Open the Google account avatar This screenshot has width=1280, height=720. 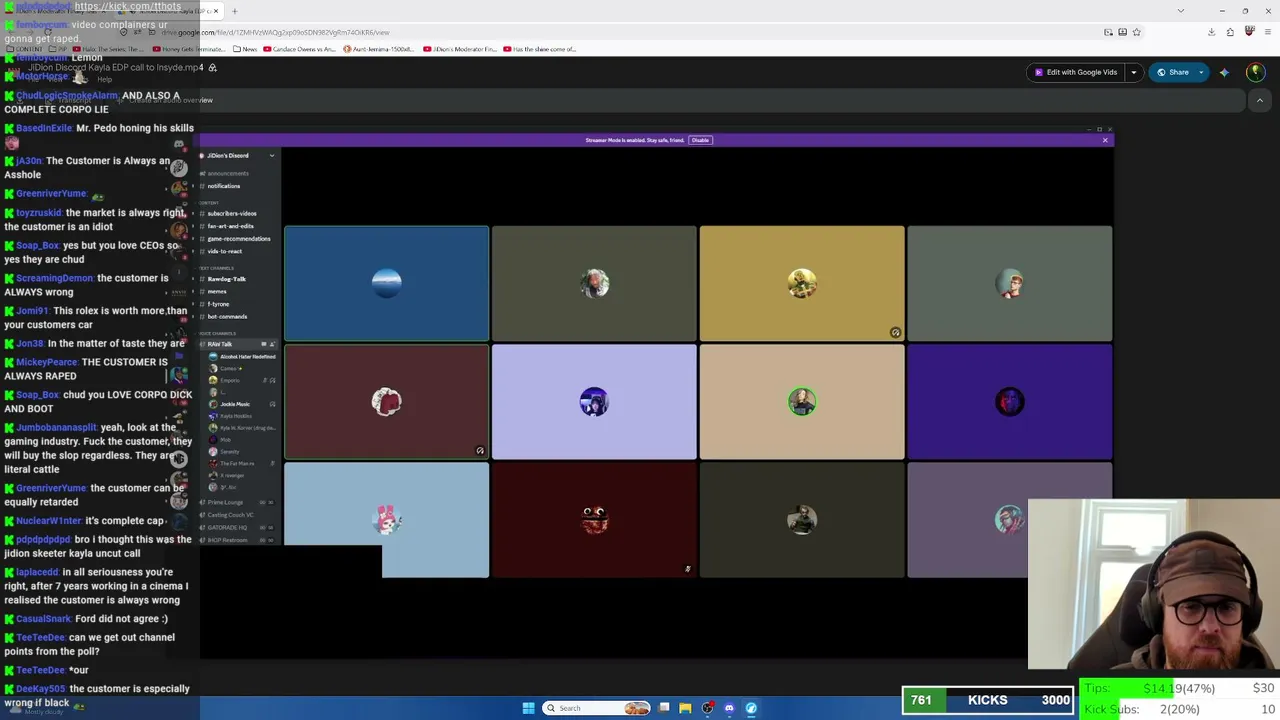1255,72
